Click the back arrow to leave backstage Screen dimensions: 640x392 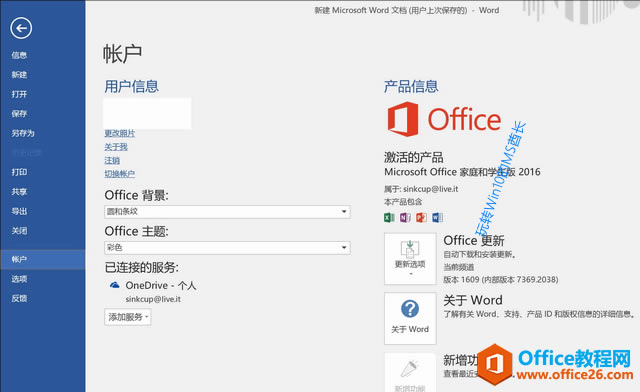pos(21,29)
